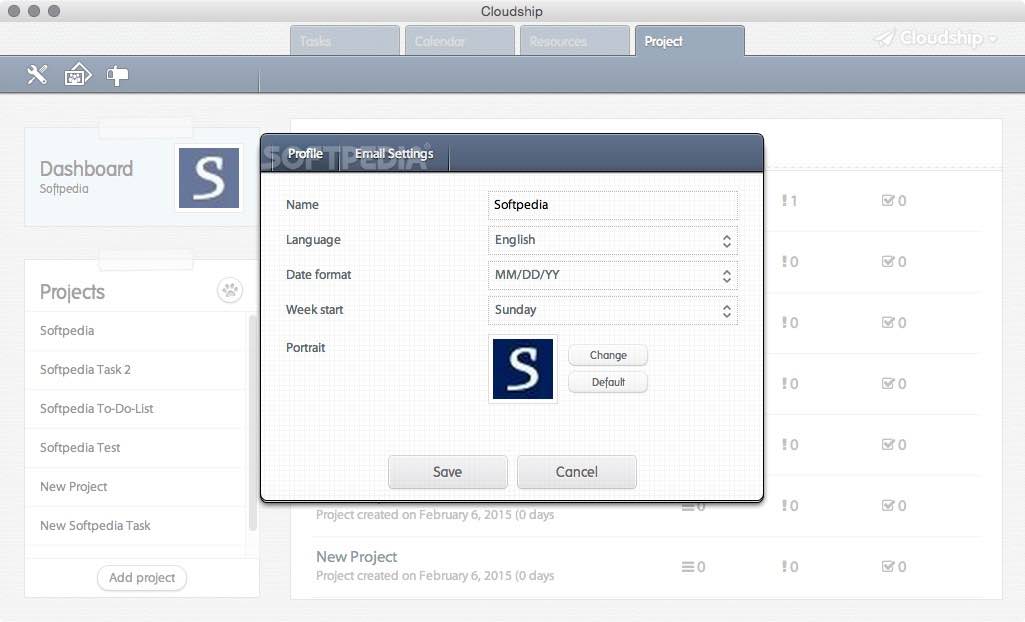The height and width of the screenshot is (622, 1025).
Task: Open the Date format dropdown MM/DD/YY
Action: tap(613, 275)
